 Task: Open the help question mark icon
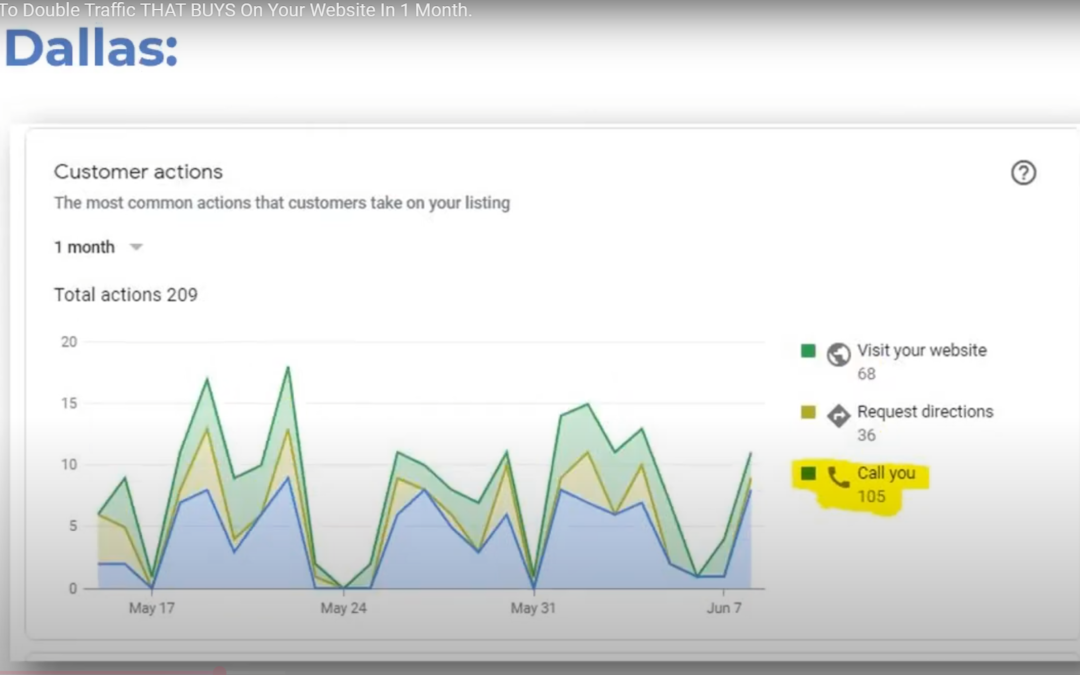tap(1023, 173)
